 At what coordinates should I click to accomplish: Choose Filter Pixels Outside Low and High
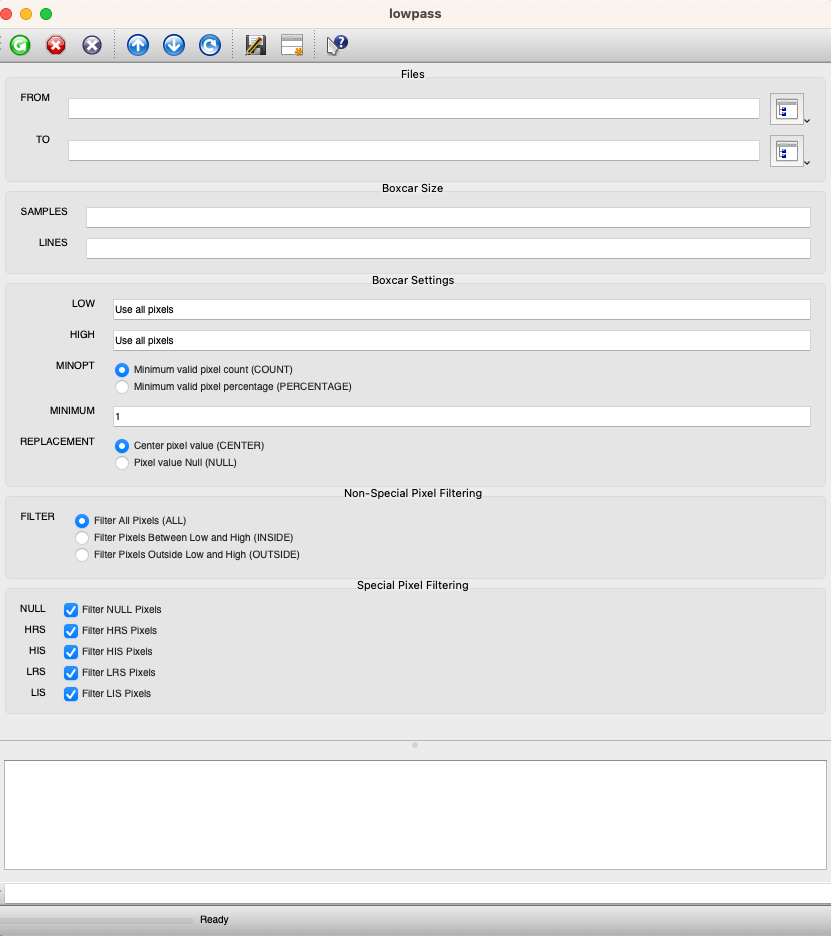[x=82, y=554]
